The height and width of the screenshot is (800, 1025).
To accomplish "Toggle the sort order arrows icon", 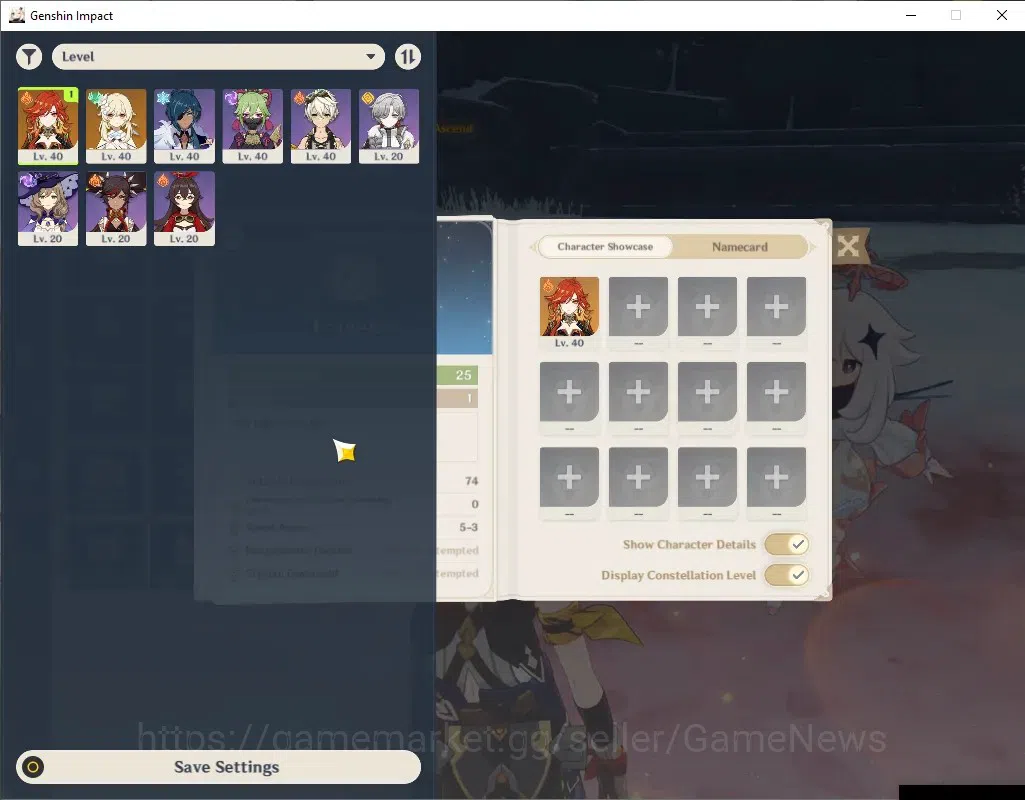I will pyautogui.click(x=408, y=57).
